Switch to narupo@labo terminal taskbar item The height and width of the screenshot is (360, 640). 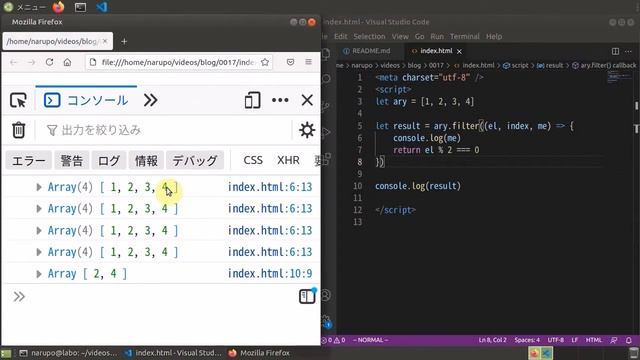tap(69, 353)
